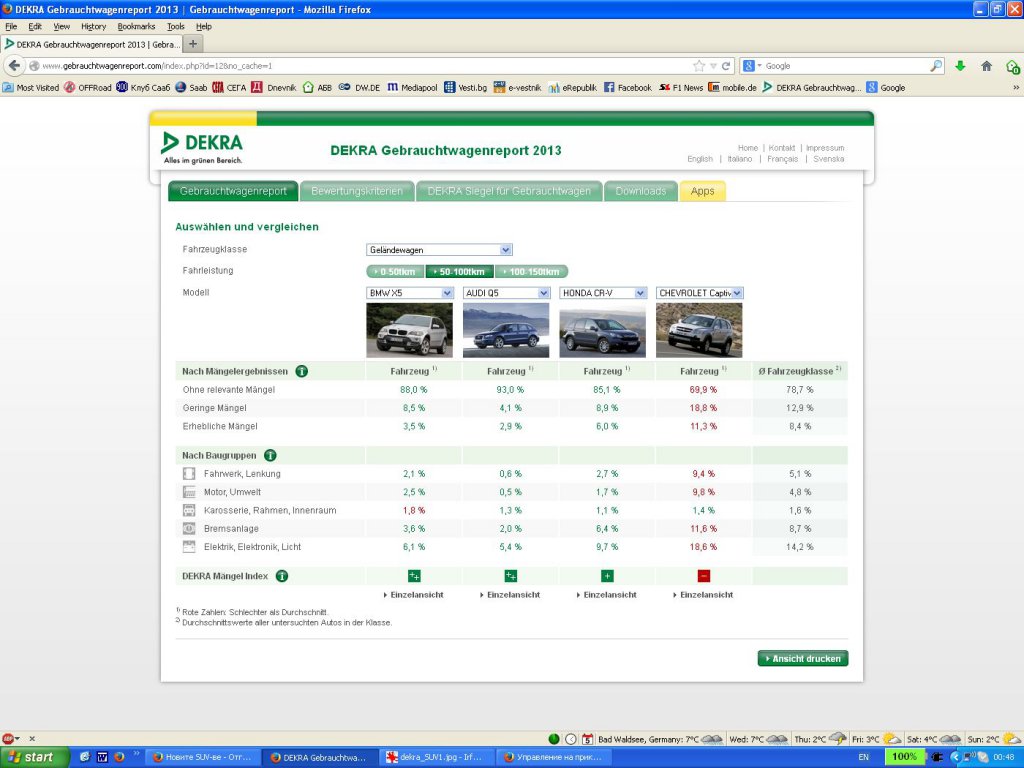Switch to the Bewertungskriterien tab
Viewport: 1024px width, 768px height.
(356, 191)
